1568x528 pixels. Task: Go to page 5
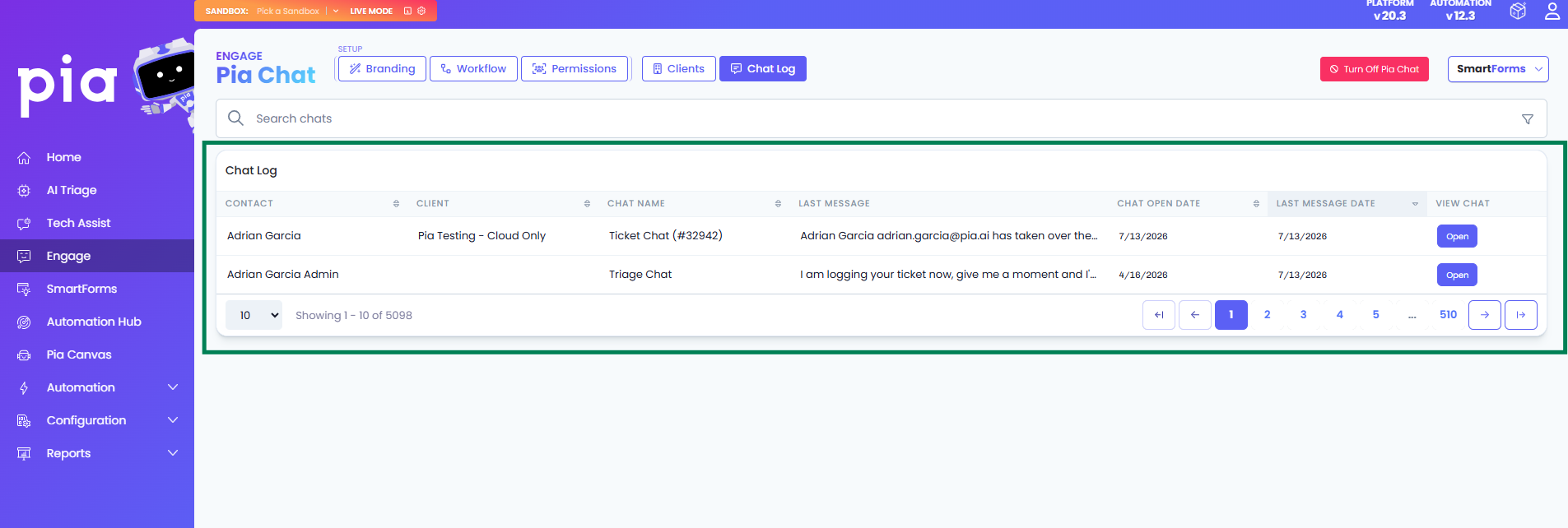[x=1376, y=315]
